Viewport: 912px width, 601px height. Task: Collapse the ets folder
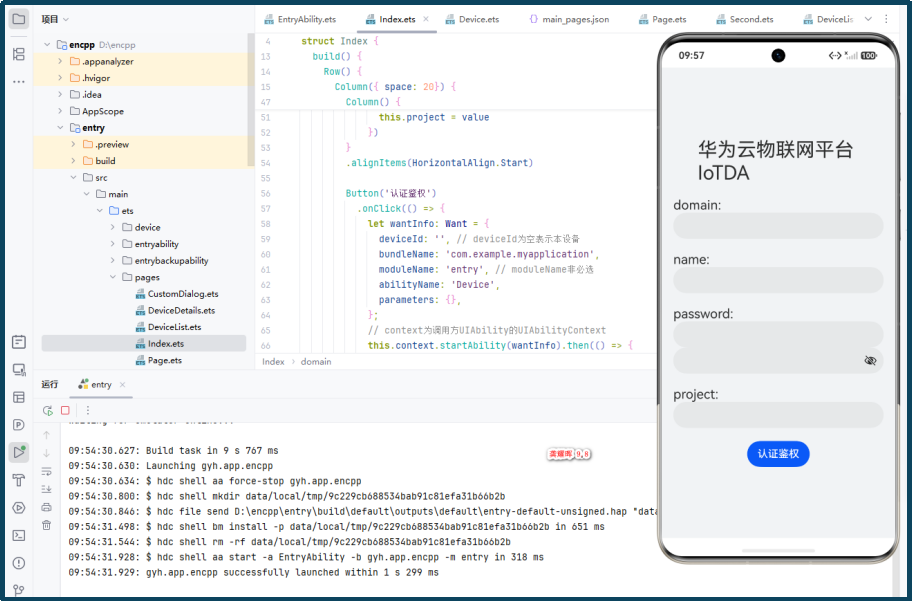[100, 211]
